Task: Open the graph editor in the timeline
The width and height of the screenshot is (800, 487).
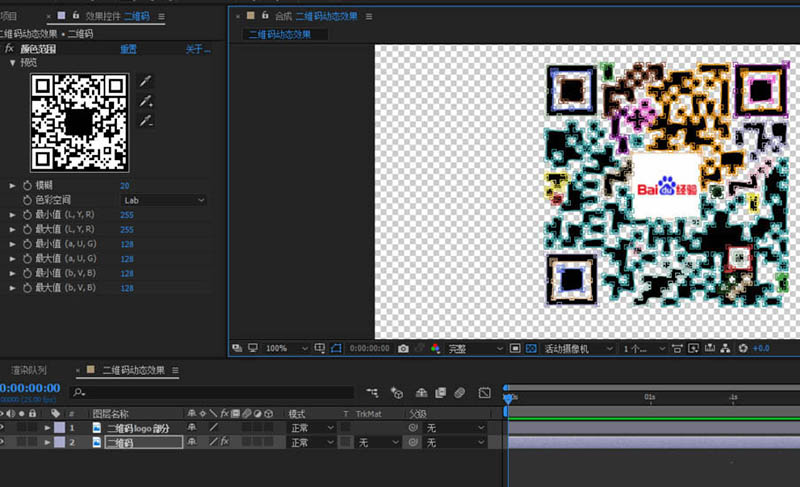Action: (x=485, y=393)
